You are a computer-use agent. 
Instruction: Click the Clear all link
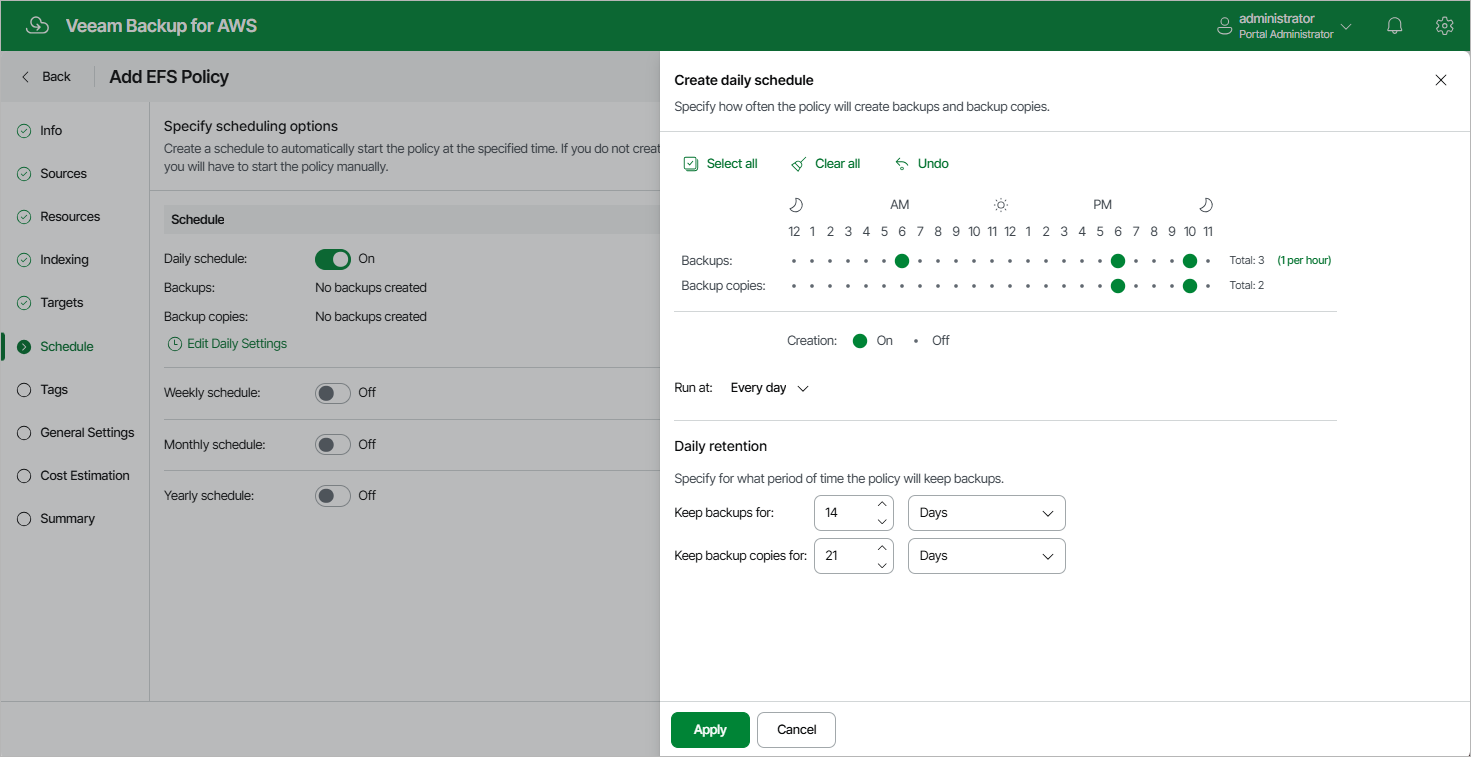pos(837,164)
